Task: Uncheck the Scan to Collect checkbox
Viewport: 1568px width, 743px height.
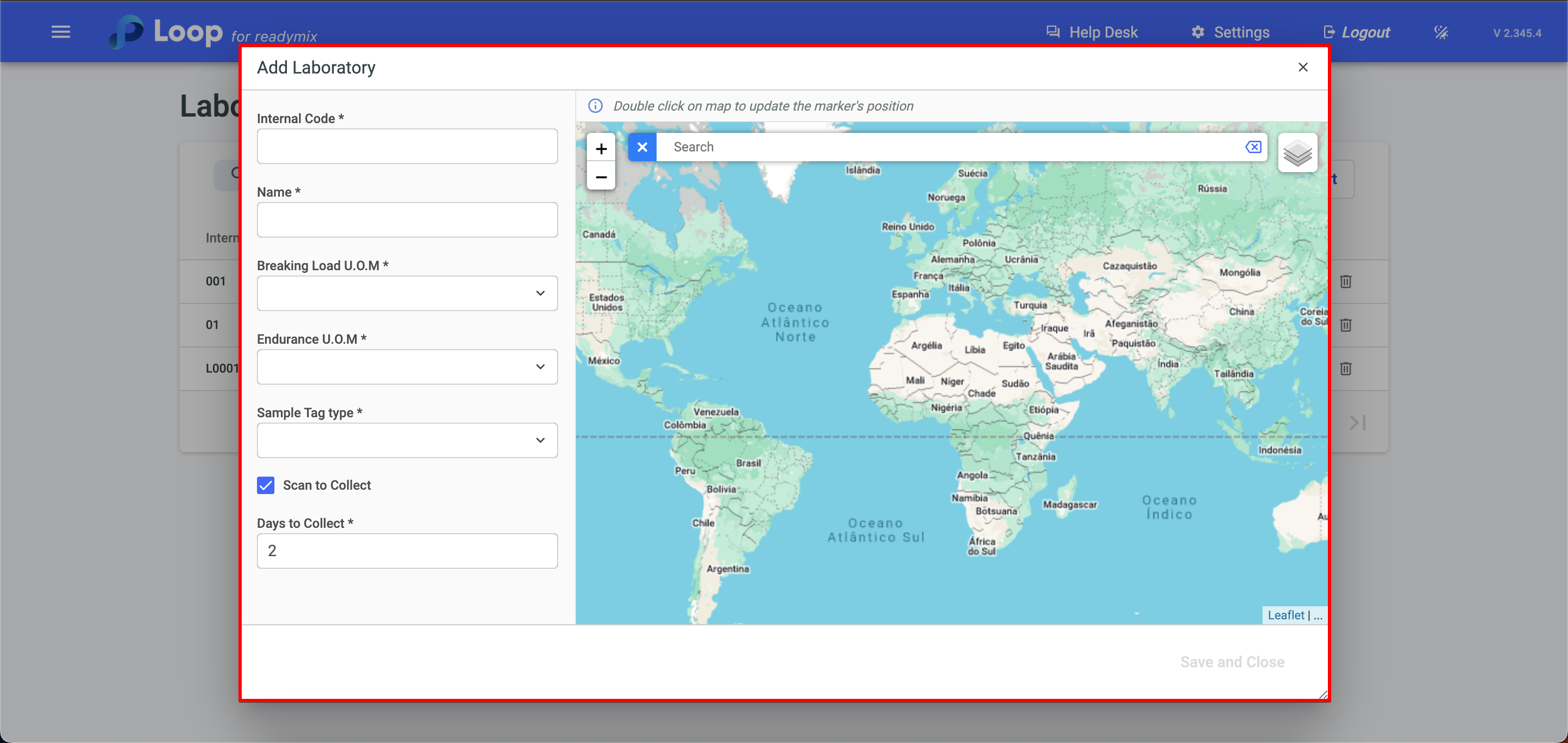Action: tap(265, 485)
